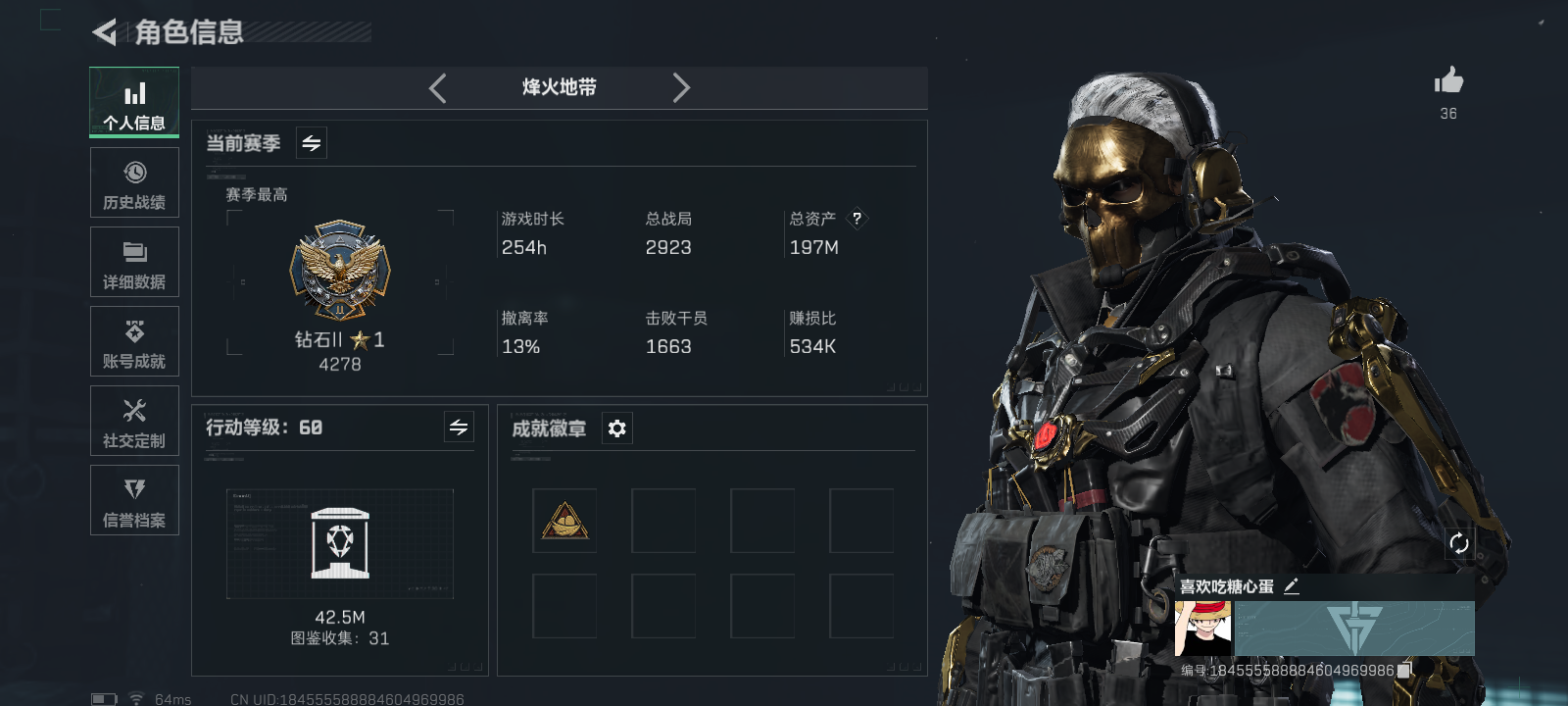Like the profile with the thumbs-up icon
The image size is (1568, 706).
[x=1448, y=81]
